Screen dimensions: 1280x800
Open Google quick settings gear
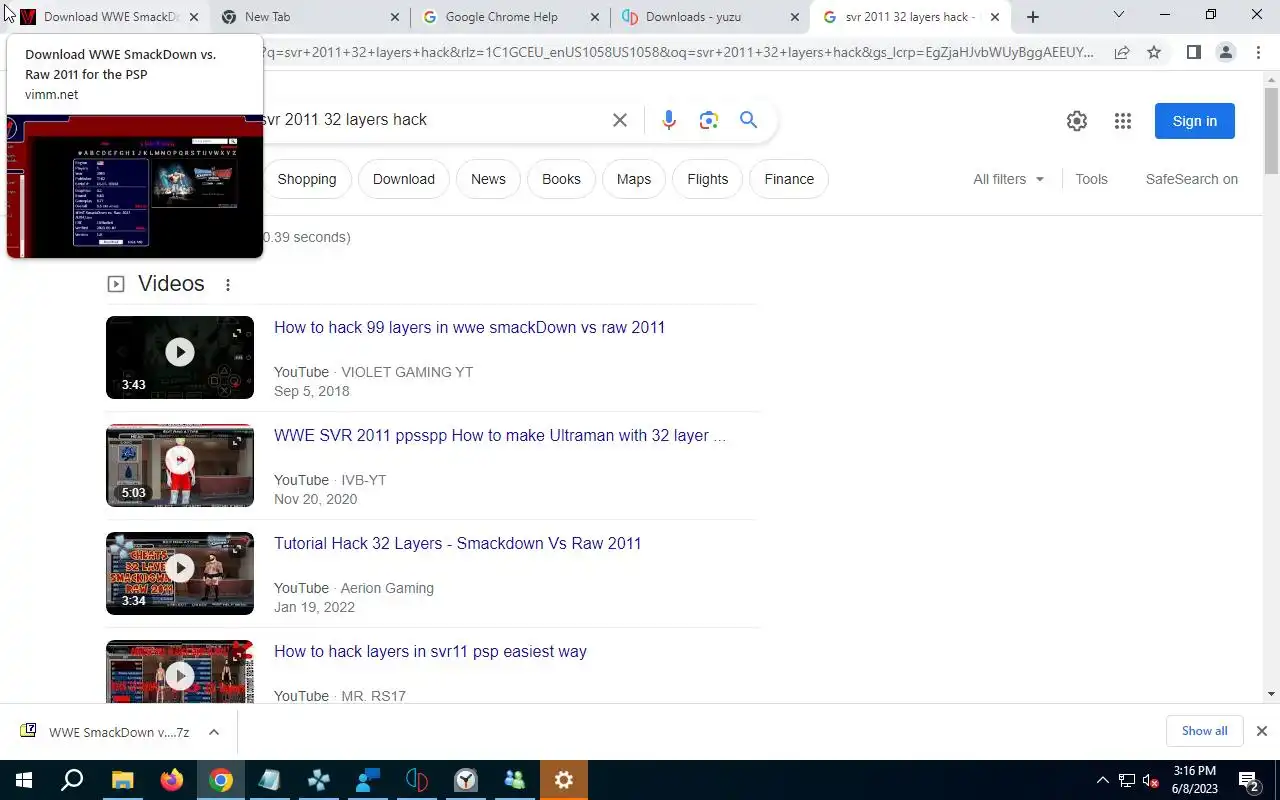coord(1077,121)
